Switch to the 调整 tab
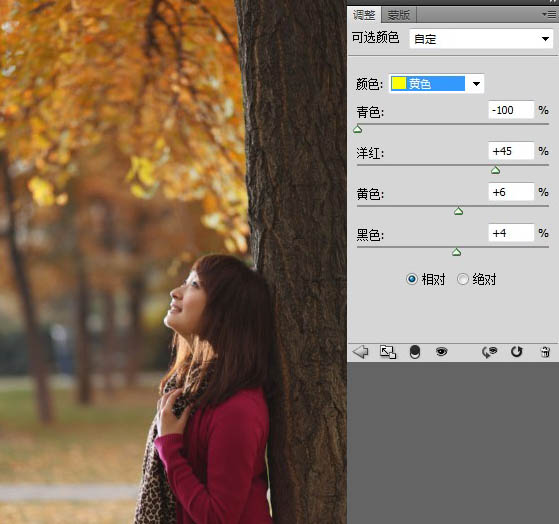This screenshot has height=524, width=559. coord(364,15)
